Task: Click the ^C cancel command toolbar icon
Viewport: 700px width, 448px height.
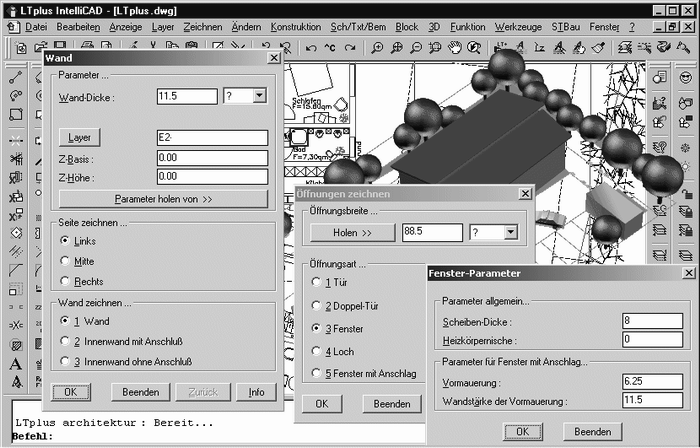Action: [330, 48]
